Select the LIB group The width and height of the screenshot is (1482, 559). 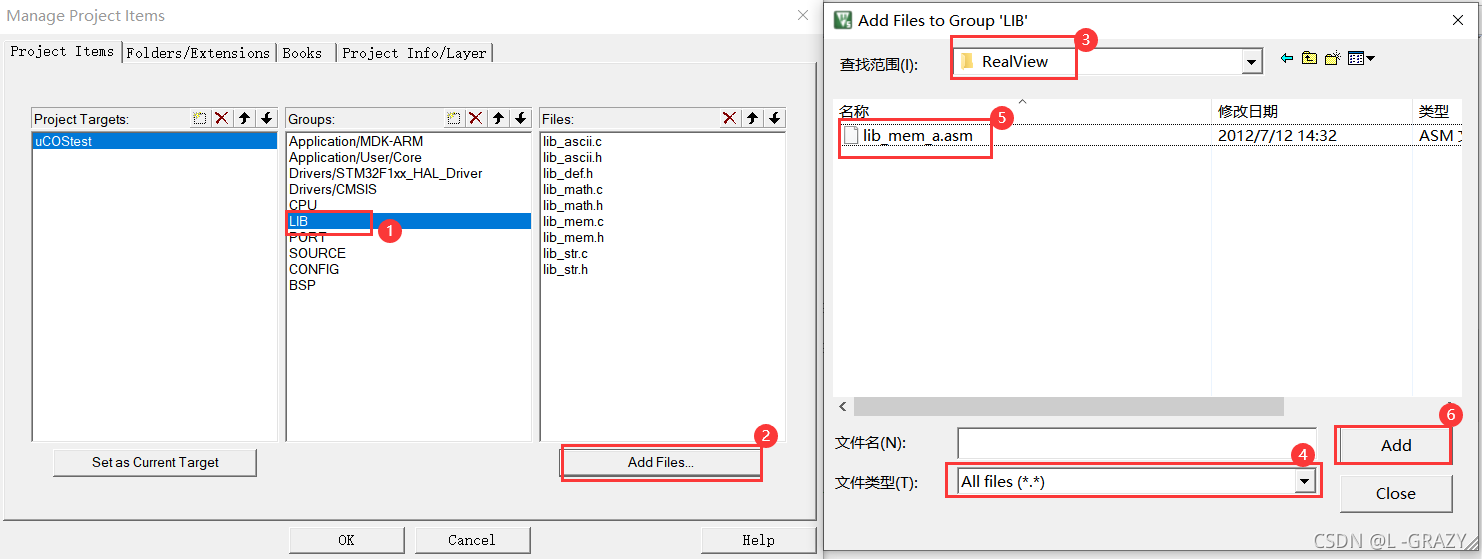[x=408, y=221]
